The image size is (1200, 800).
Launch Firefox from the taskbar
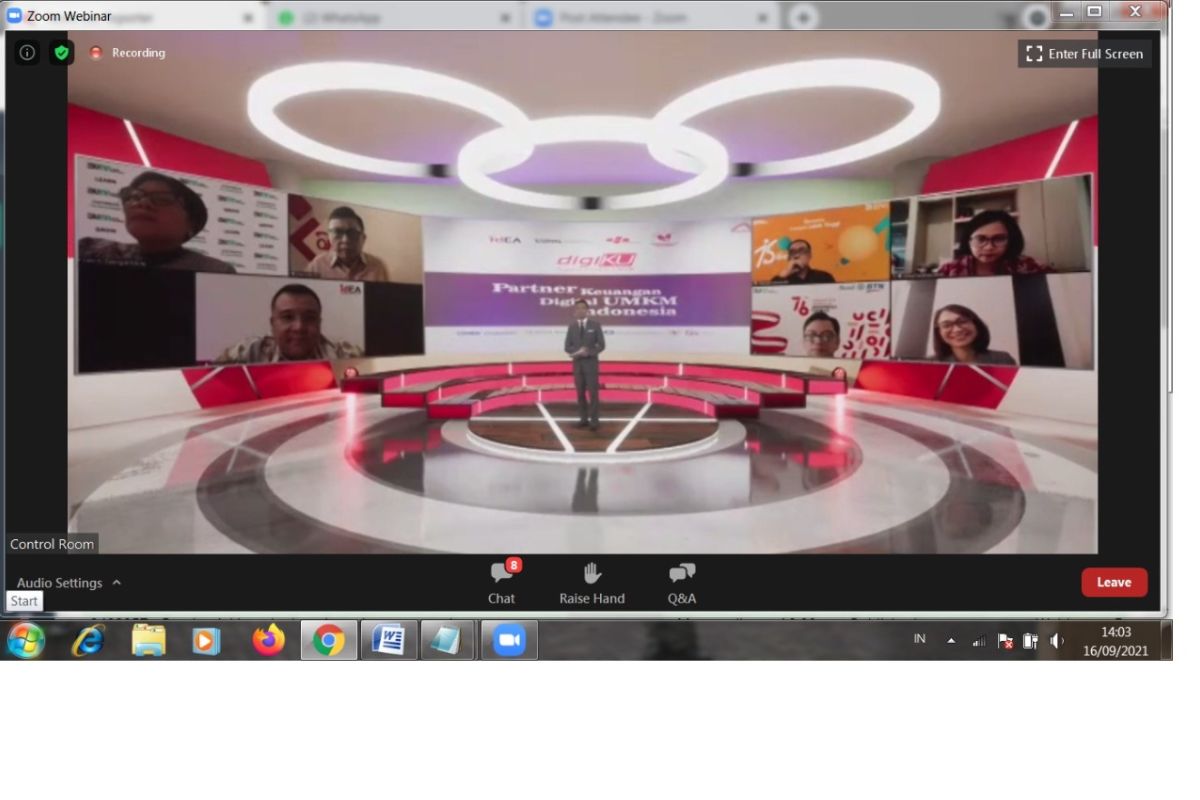[x=268, y=640]
